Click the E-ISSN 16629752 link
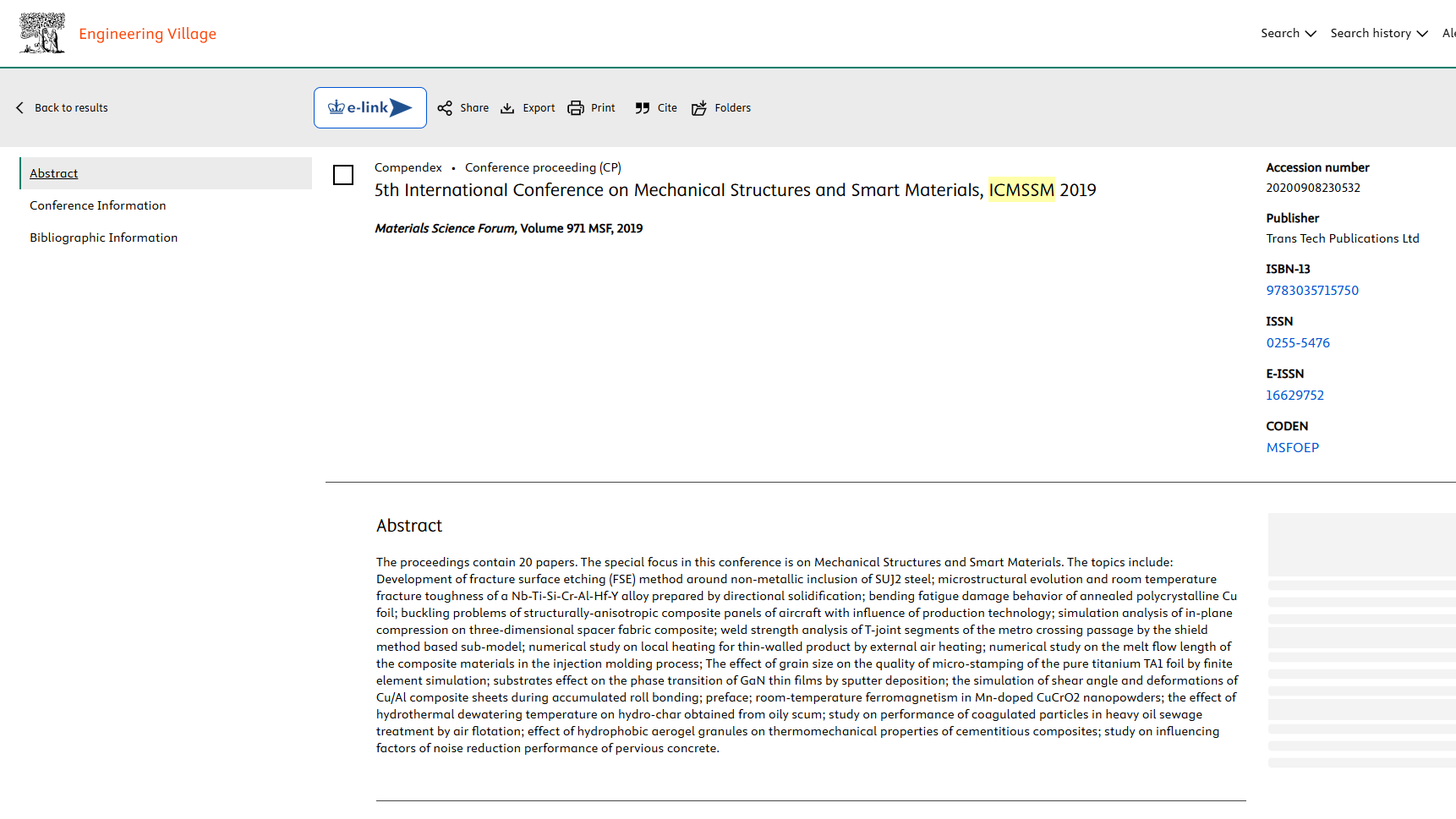Viewport: 1456px width, 819px height. pos(1295,396)
